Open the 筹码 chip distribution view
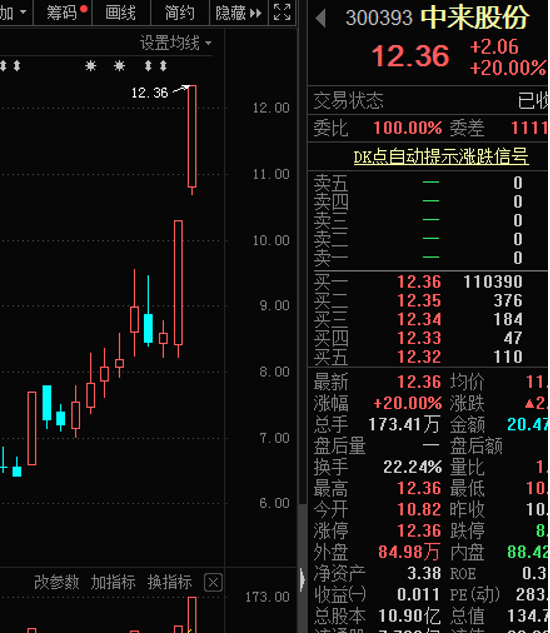550x633 pixels. 63,13
